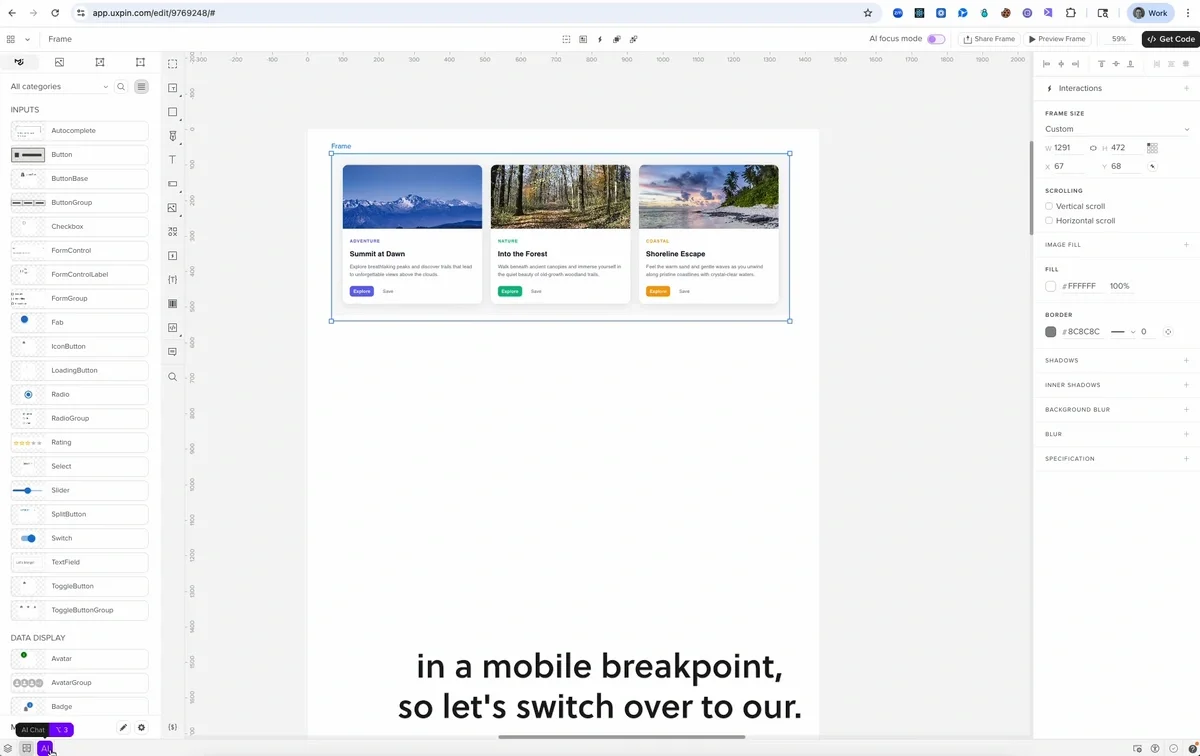
Task: Click the border color swatch #8C8C8C
Action: click(x=1050, y=332)
